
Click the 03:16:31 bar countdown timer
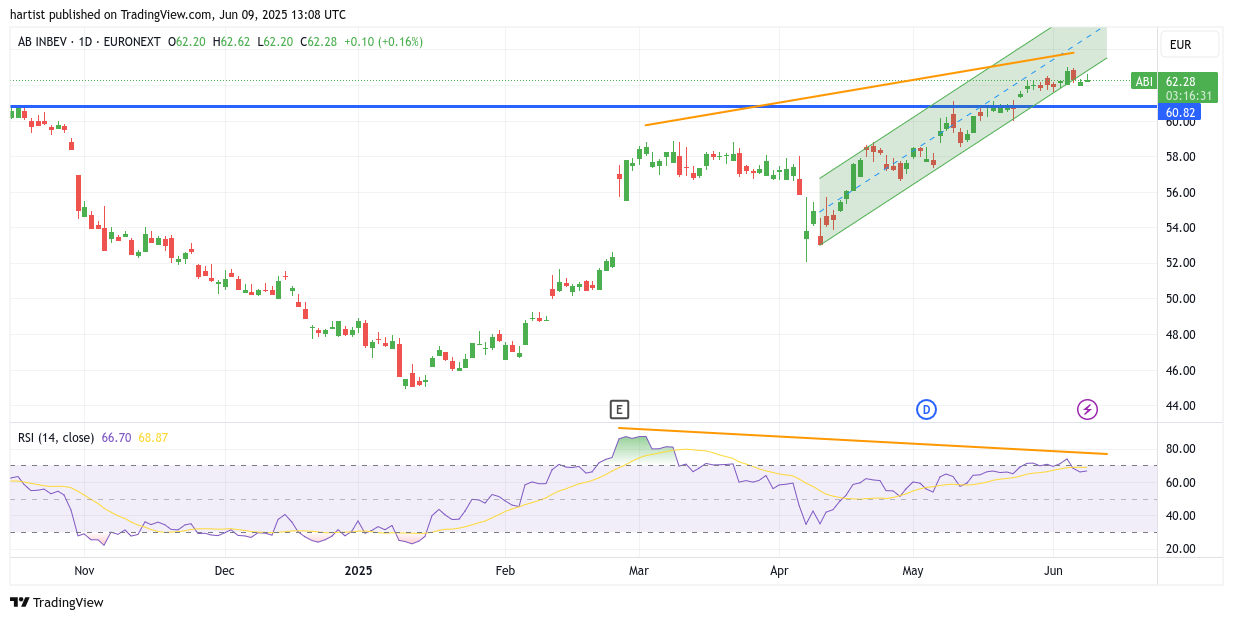click(x=1188, y=96)
